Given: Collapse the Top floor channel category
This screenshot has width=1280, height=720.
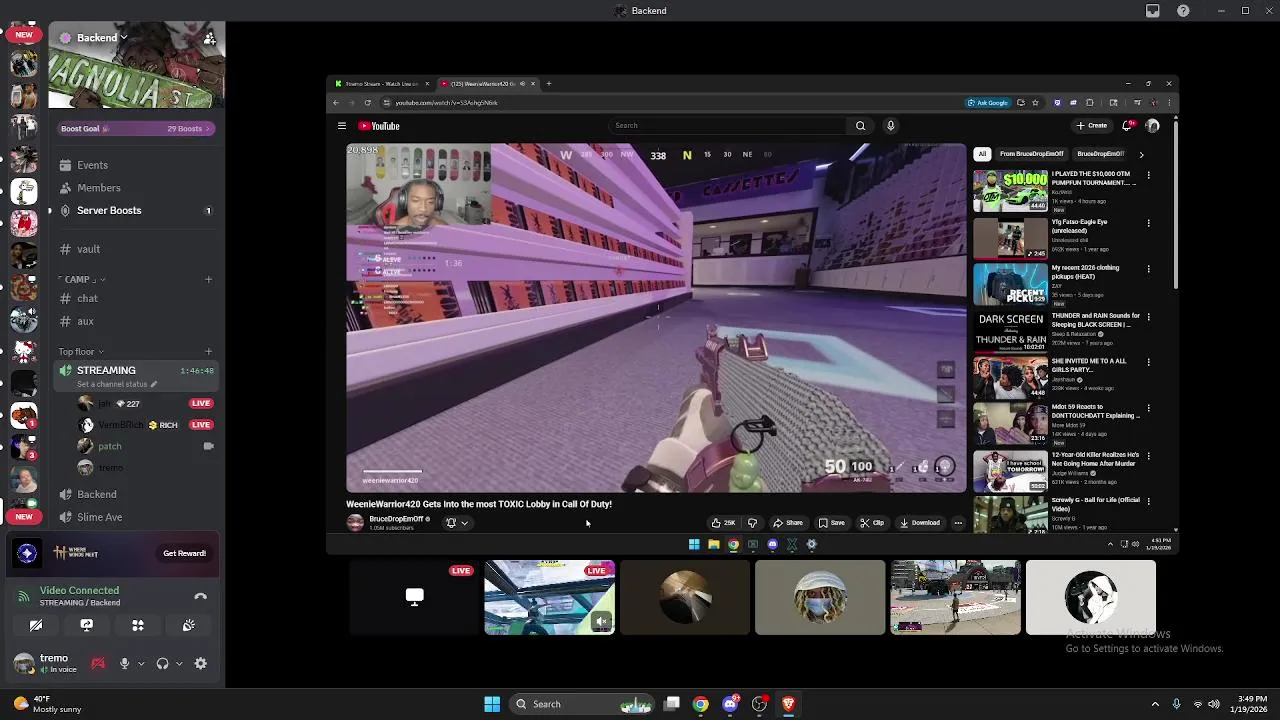Looking at the screenshot, I should [x=80, y=352].
